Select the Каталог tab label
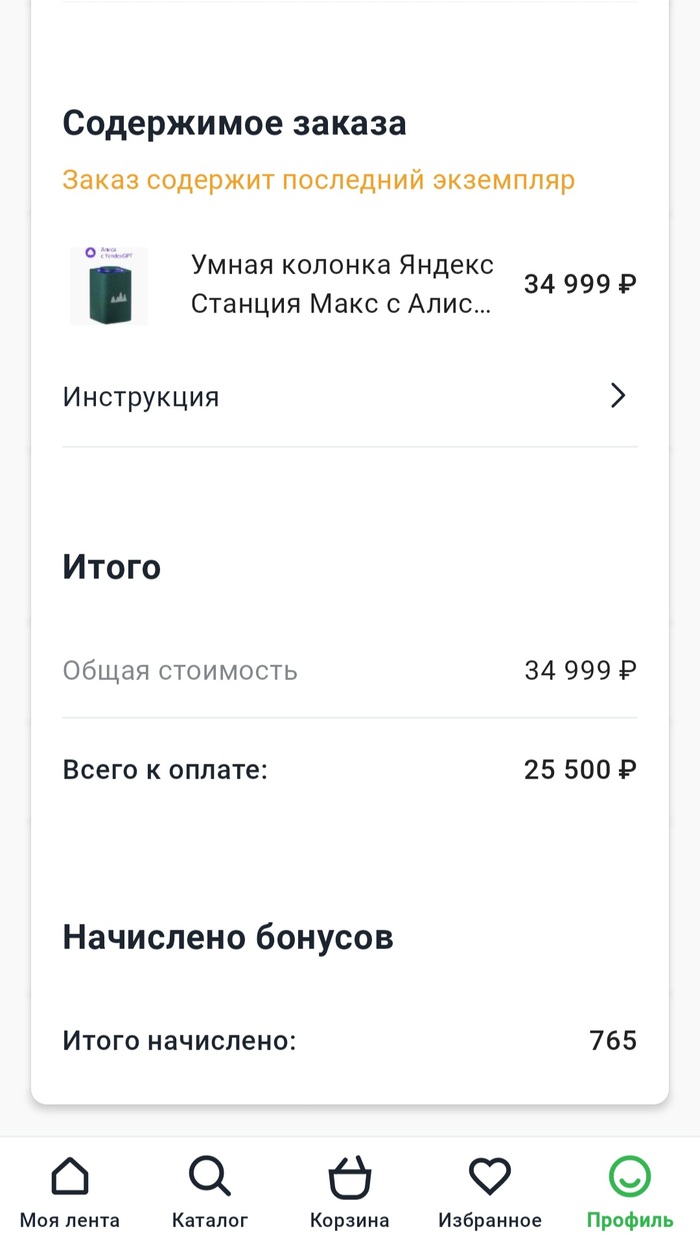700x1259 pixels. pos(210,1220)
